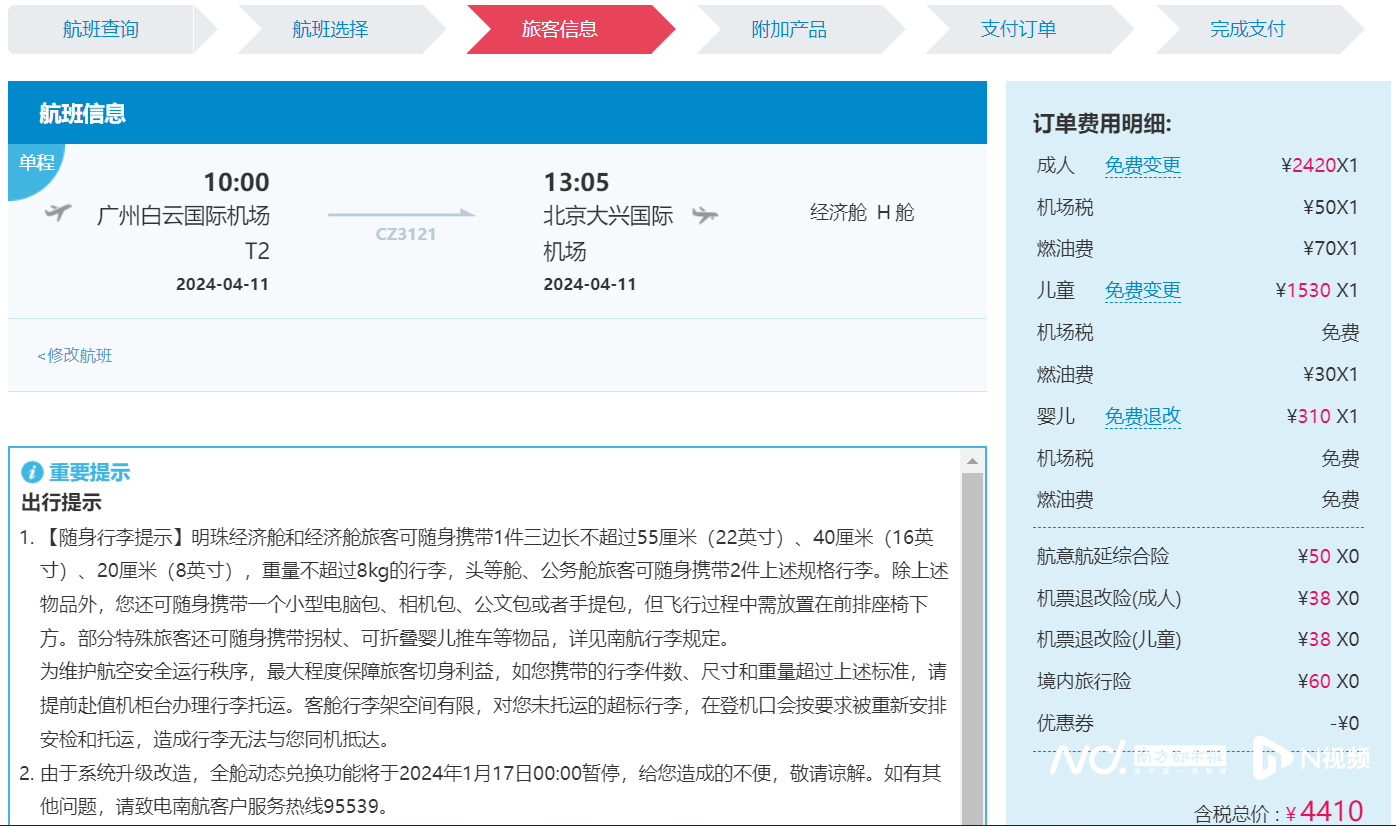Click the adult fare amount 2420
Image resolution: width=1396 pixels, height=826 pixels.
(x=1314, y=165)
